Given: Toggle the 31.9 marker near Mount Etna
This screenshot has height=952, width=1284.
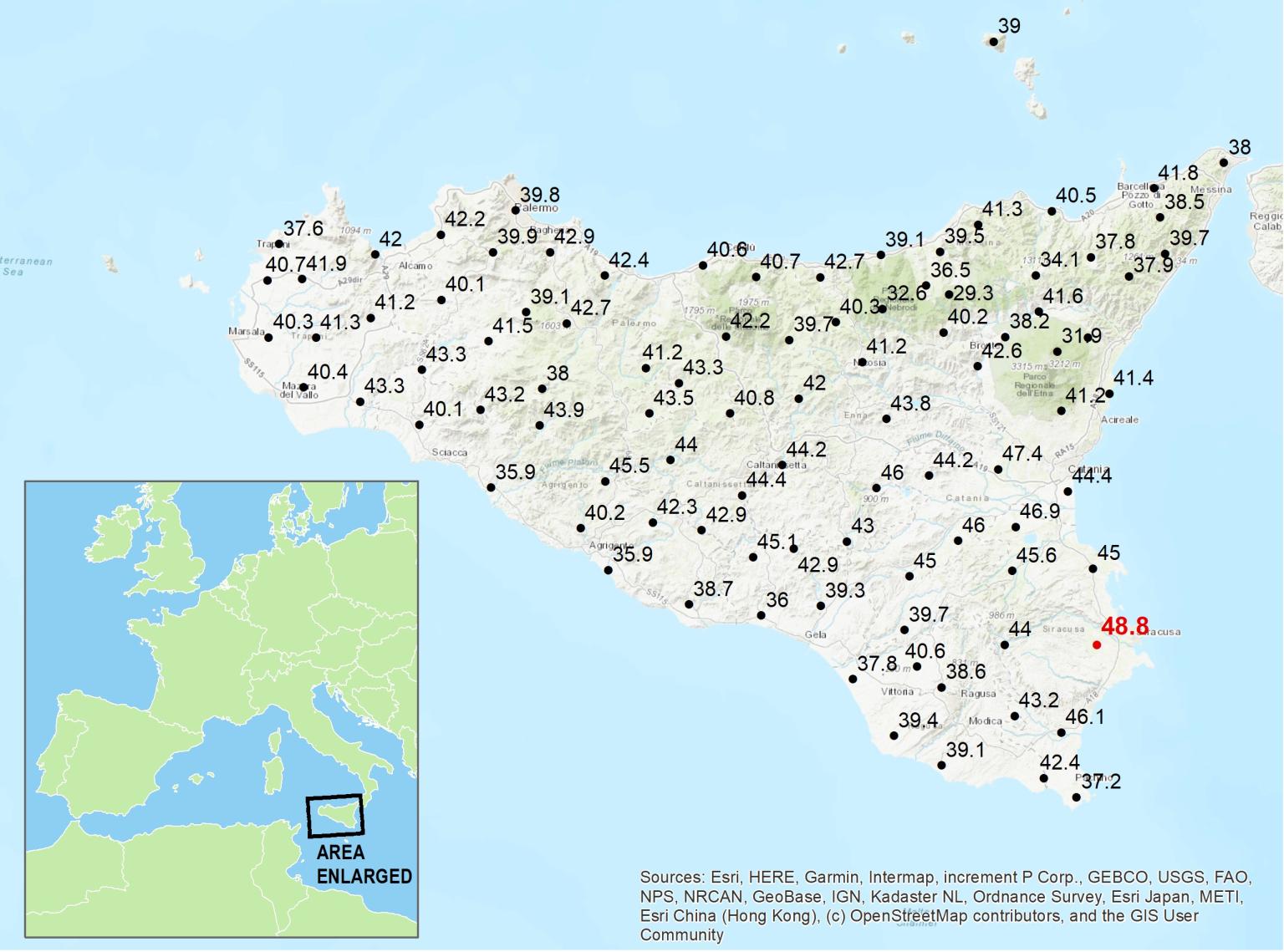Looking at the screenshot, I should pyautogui.click(x=1088, y=339).
